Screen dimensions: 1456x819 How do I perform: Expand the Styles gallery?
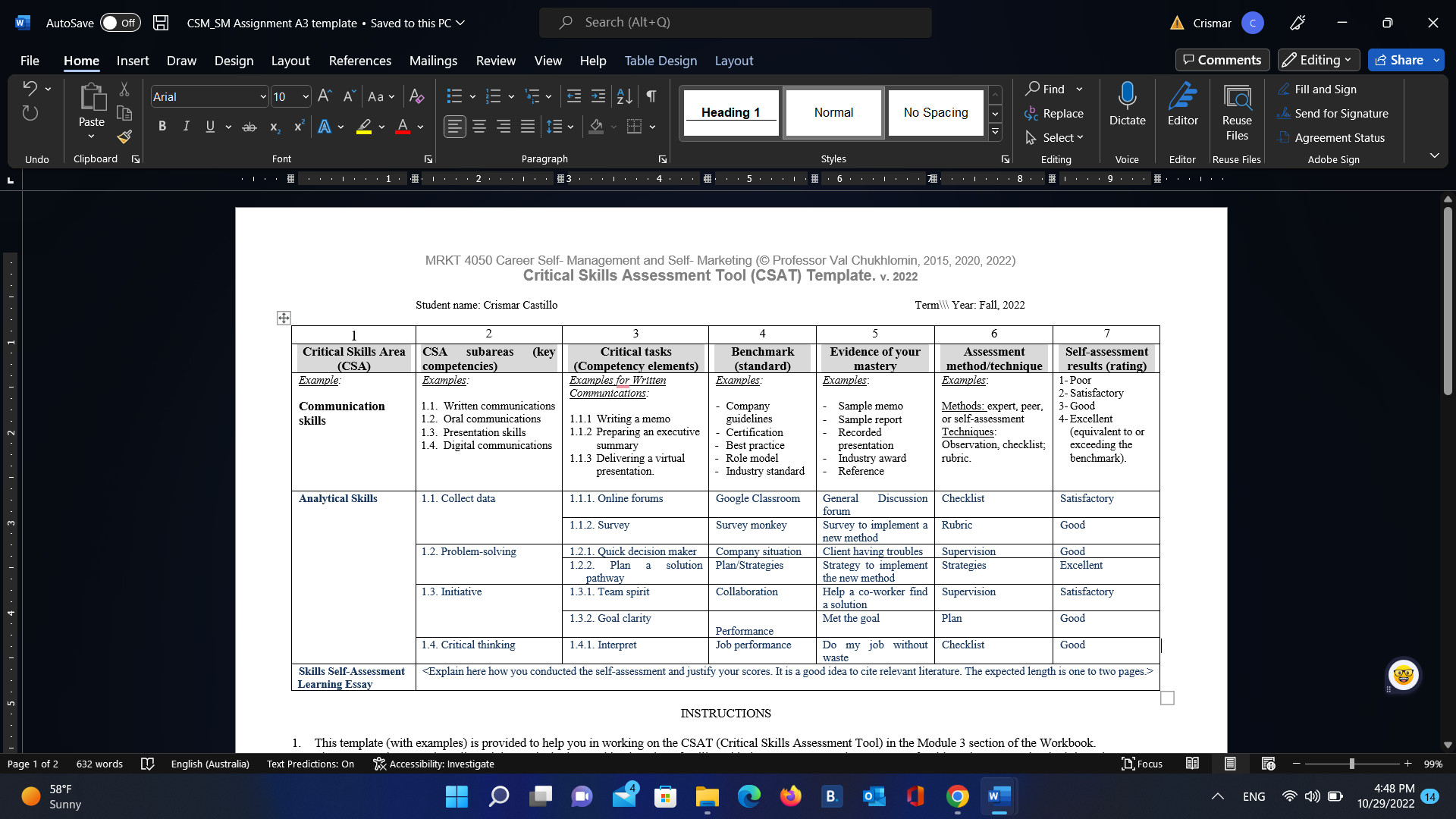(995, 132)
